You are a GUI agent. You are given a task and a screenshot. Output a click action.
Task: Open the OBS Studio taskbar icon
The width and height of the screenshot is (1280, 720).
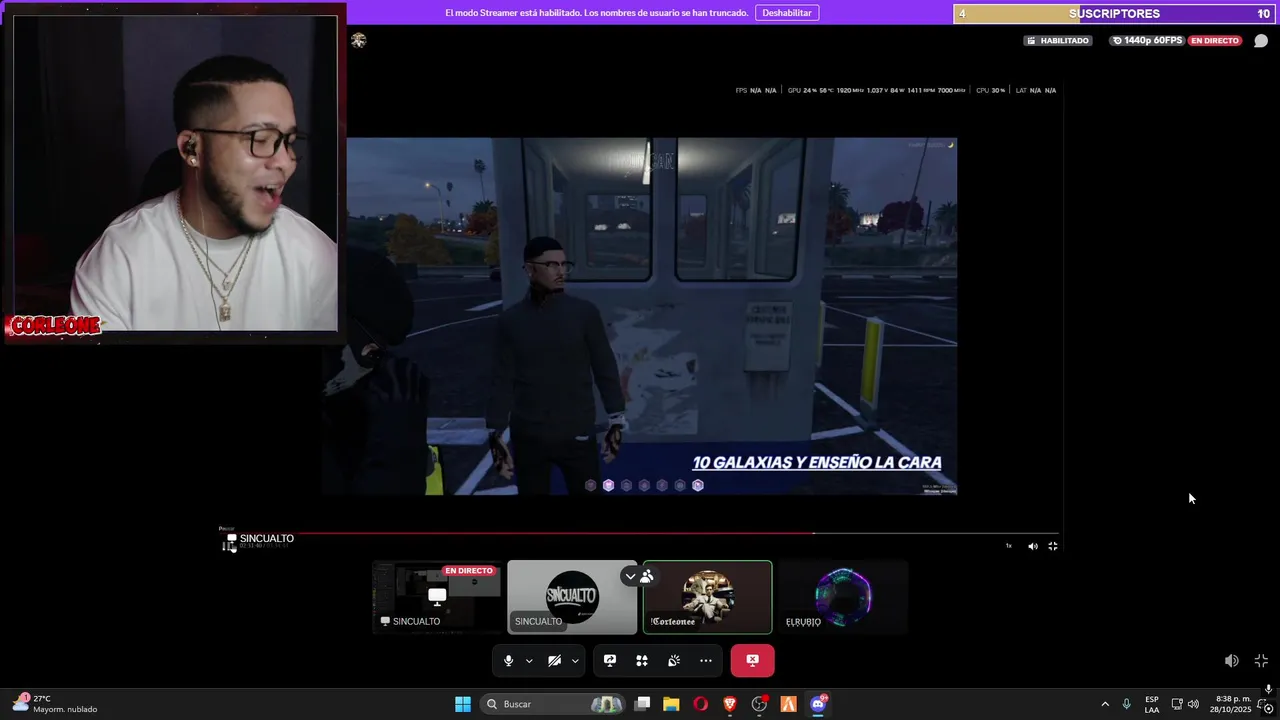click(759, 704)
